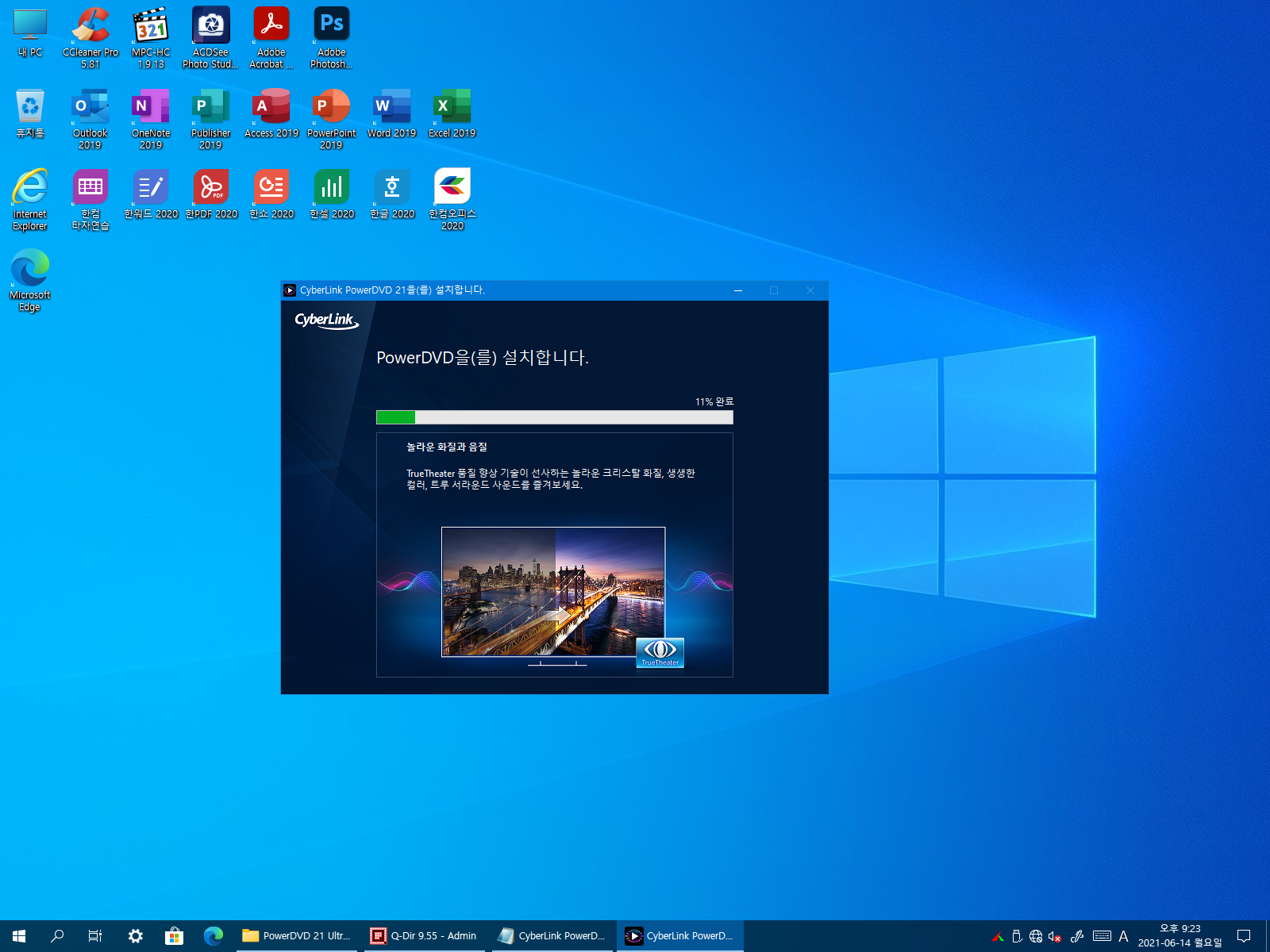Open Task View on taskbar
1270x952 pixels.
(95, 936)
